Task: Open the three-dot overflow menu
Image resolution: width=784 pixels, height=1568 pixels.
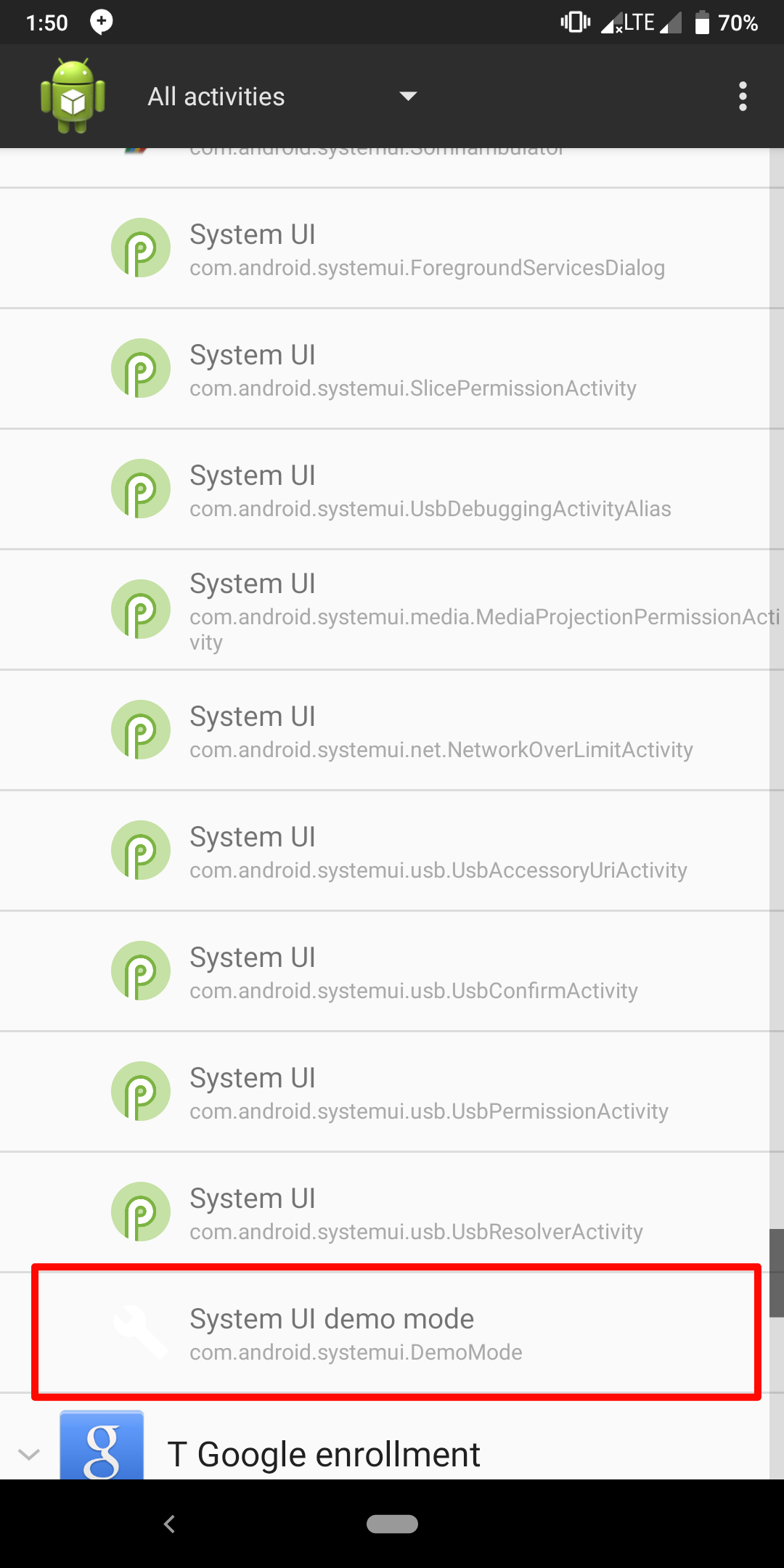Action: 742,97
